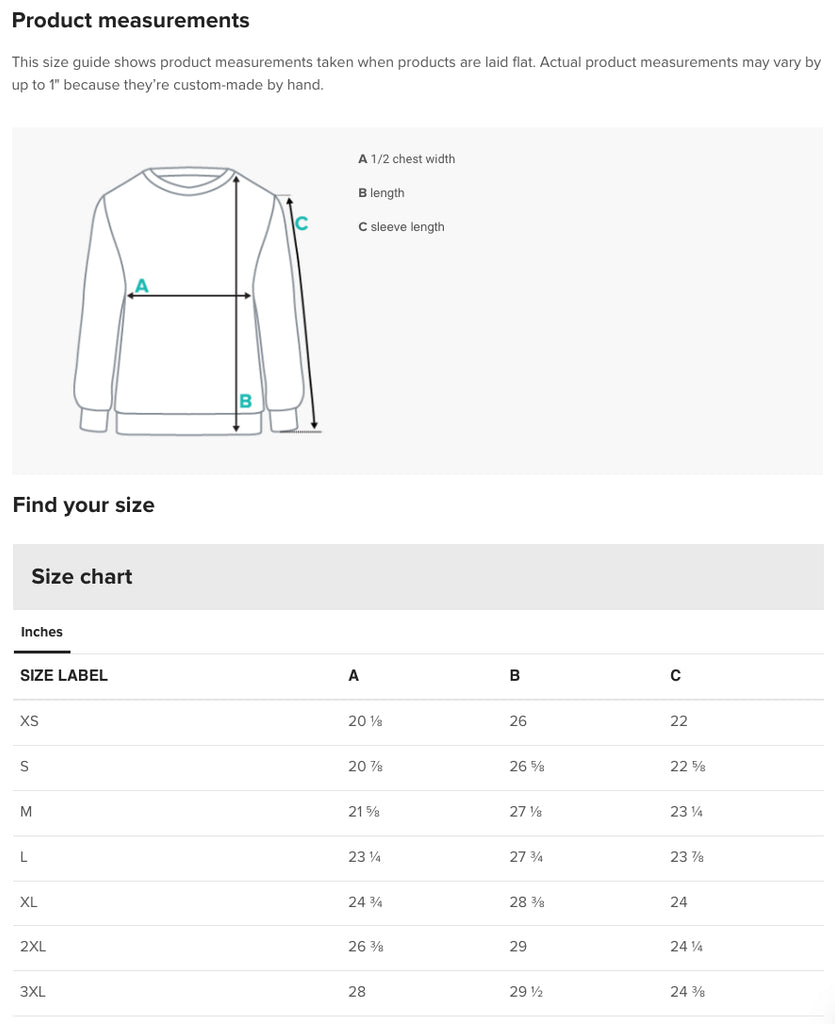This screenshot has width=835, height=1024.
Task: Select the M size row label
Action: point(26,811)
